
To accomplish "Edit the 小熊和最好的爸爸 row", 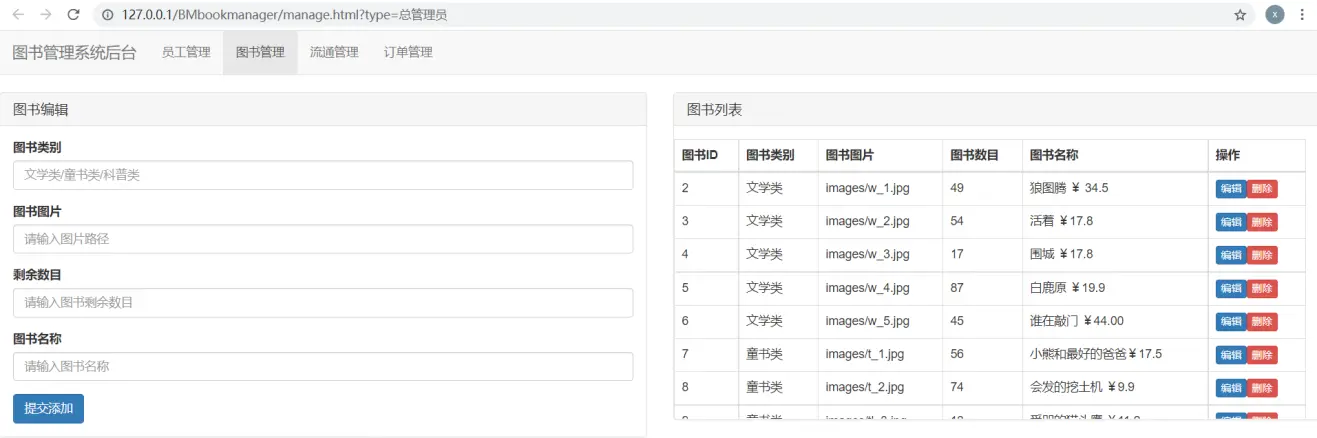I will click(1231, 354).
